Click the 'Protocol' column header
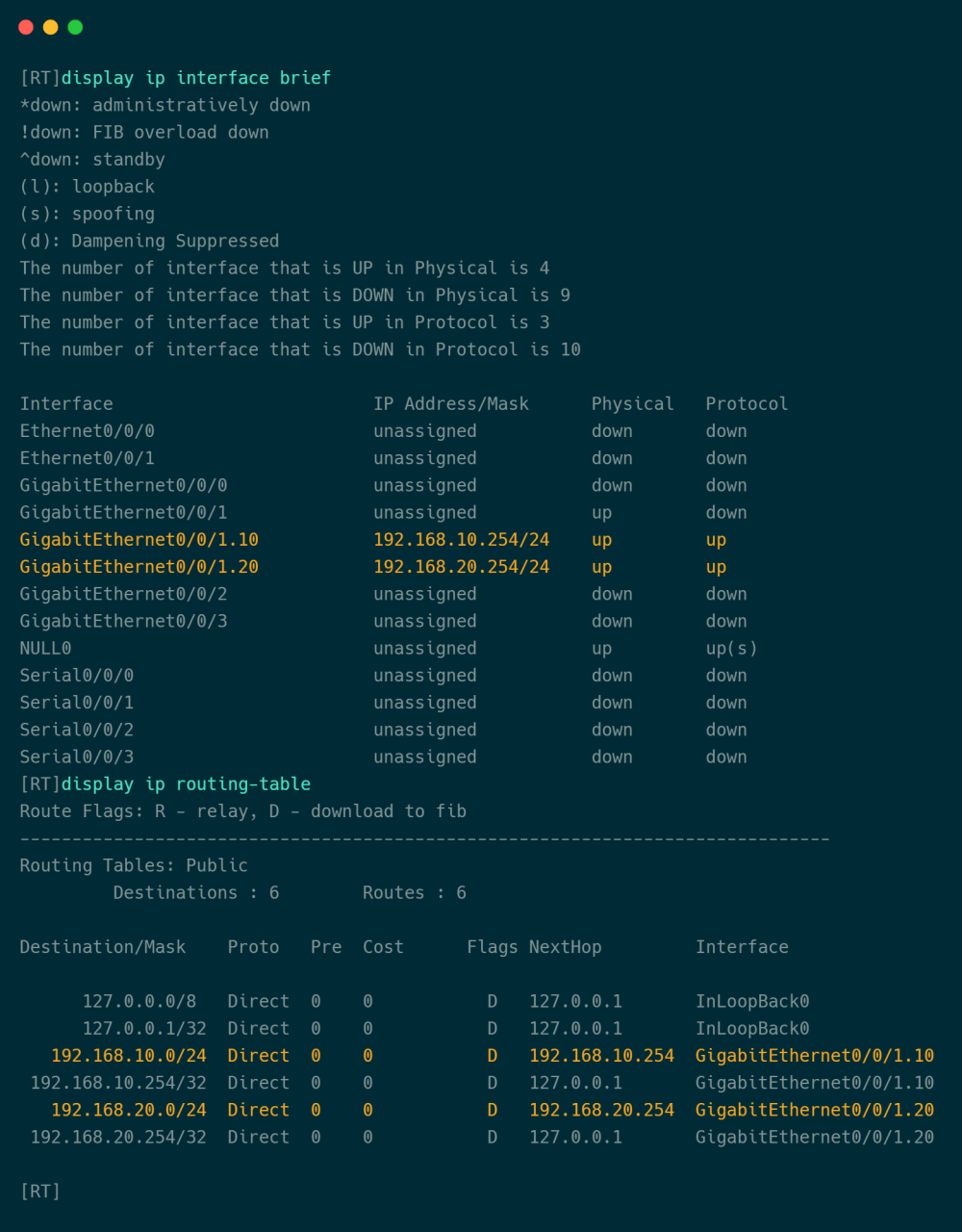962x1232 pixels. tap(747, 403)
